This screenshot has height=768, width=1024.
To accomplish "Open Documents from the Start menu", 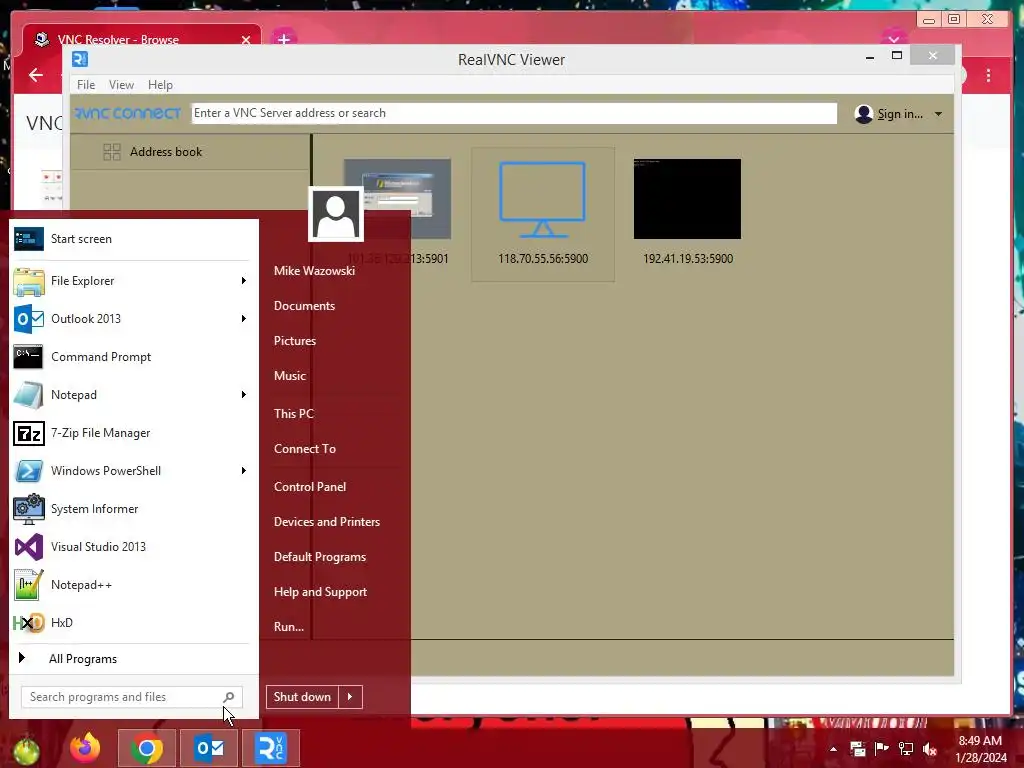I will [304, 306].
